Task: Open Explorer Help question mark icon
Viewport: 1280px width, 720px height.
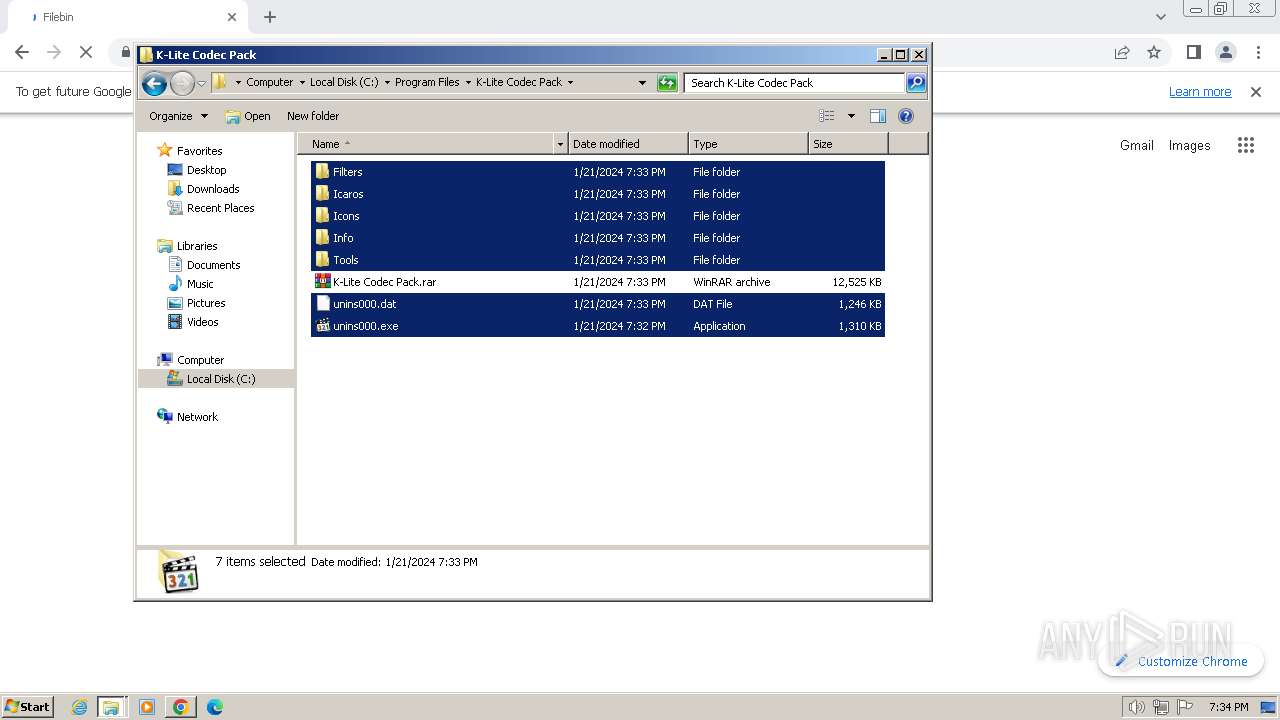Action: point(906,116)
